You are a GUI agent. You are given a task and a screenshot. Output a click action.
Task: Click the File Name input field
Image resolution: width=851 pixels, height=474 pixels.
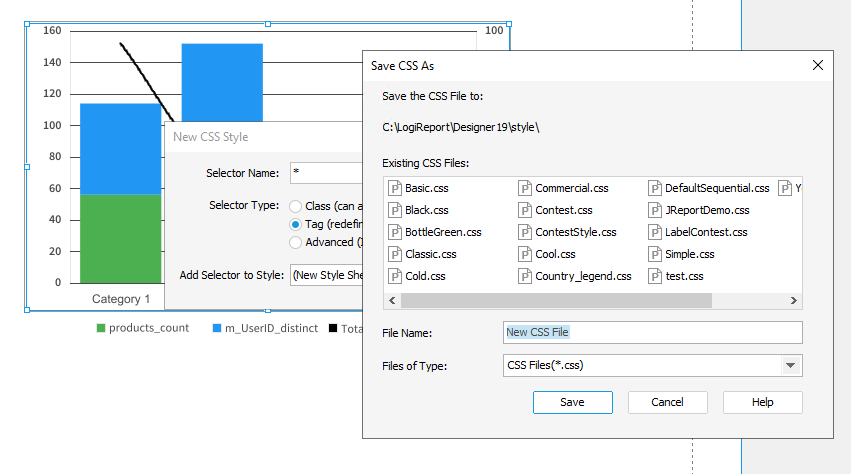coord(652,332)
